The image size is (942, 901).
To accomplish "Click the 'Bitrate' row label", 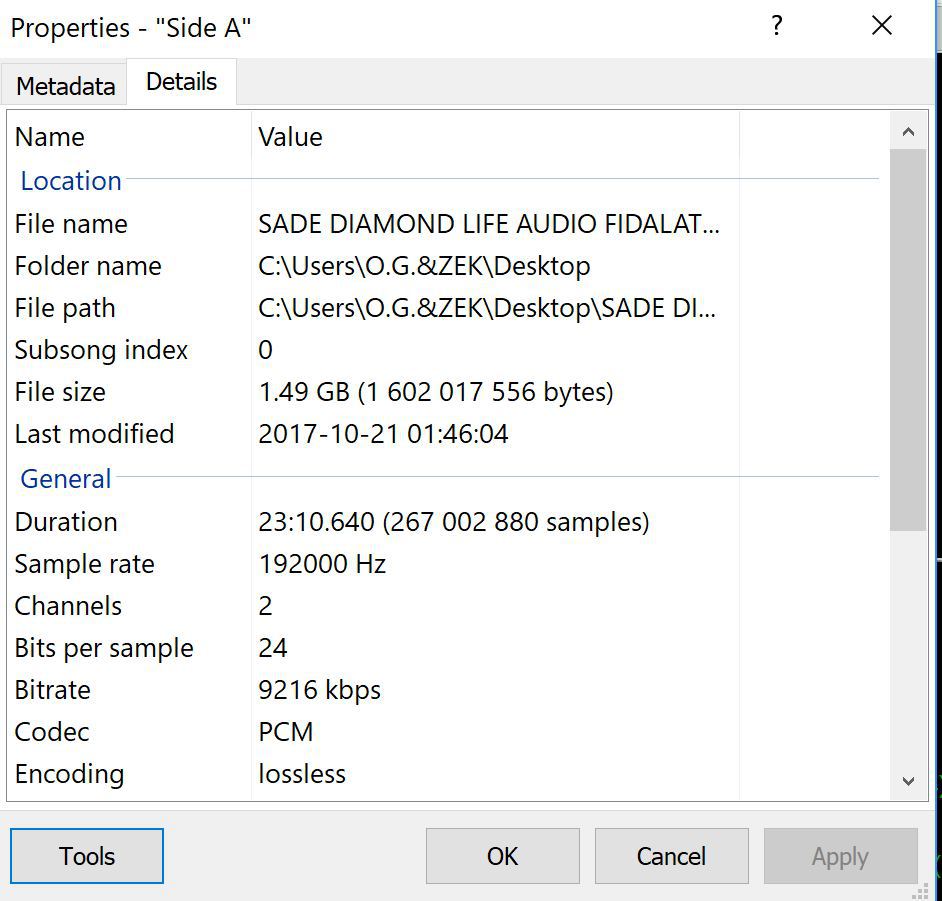I will (x=52, y=690).
